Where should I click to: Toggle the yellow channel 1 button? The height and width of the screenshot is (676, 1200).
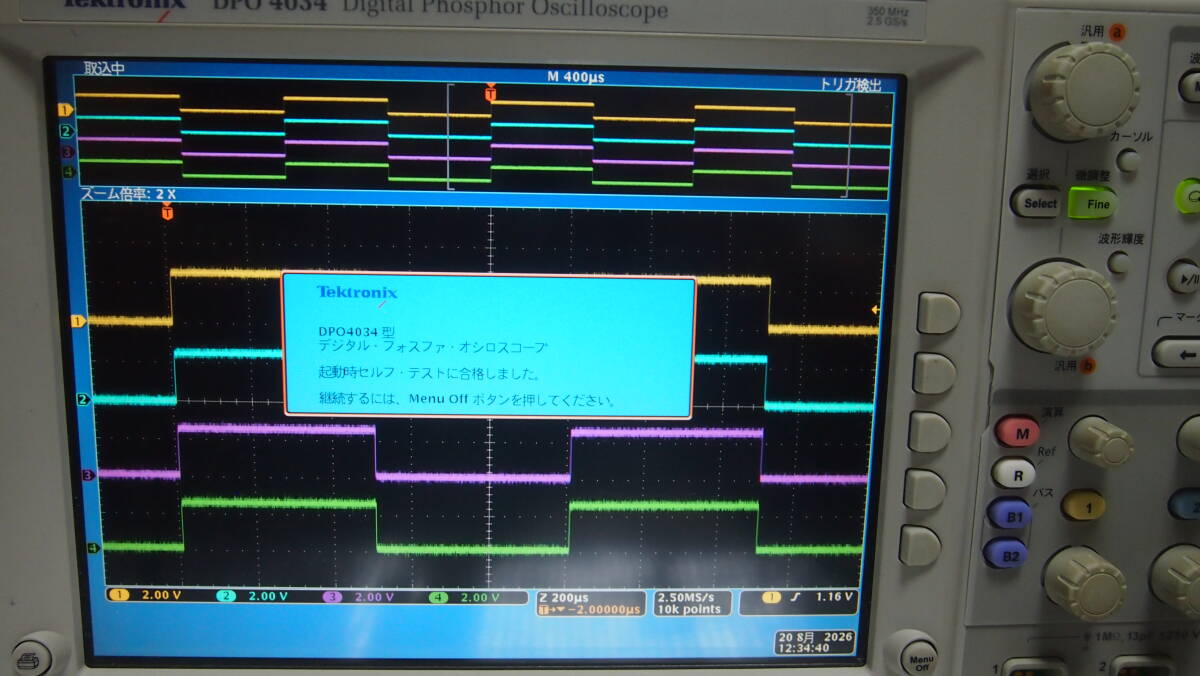(x=1083, y=505)
